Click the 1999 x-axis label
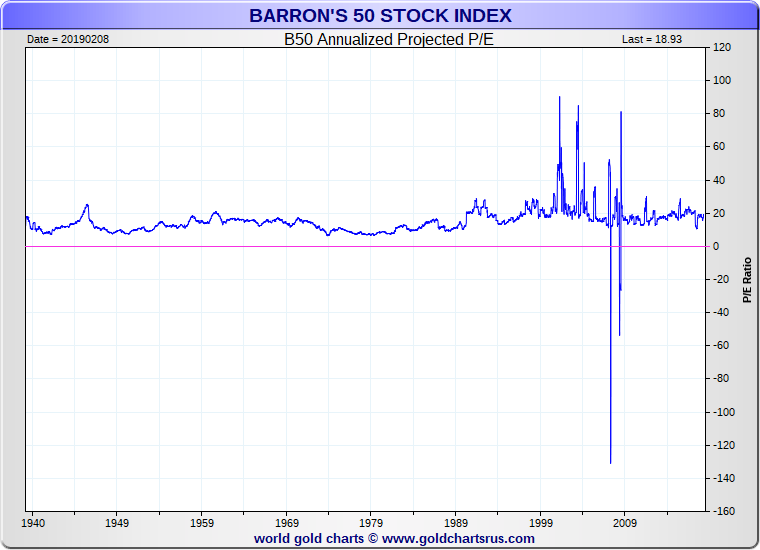This screenshot has height=550, width=760. (540, 523)
